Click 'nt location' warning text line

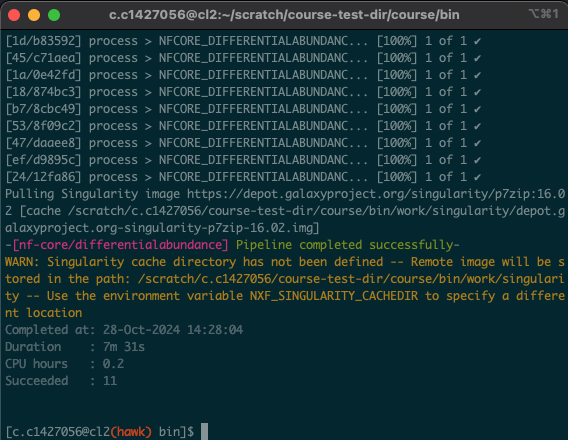43,313
